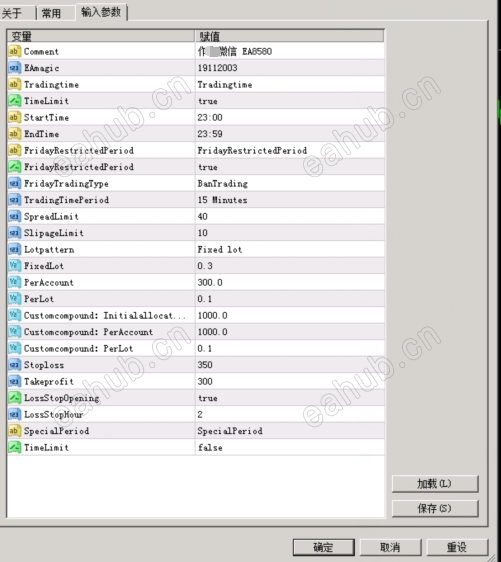Image resolution: width=501 pixels, height=562 pixels.
Task: Click the integer icon beside LossStopHour
Action: pyautogui.click(x=14, y=414)
